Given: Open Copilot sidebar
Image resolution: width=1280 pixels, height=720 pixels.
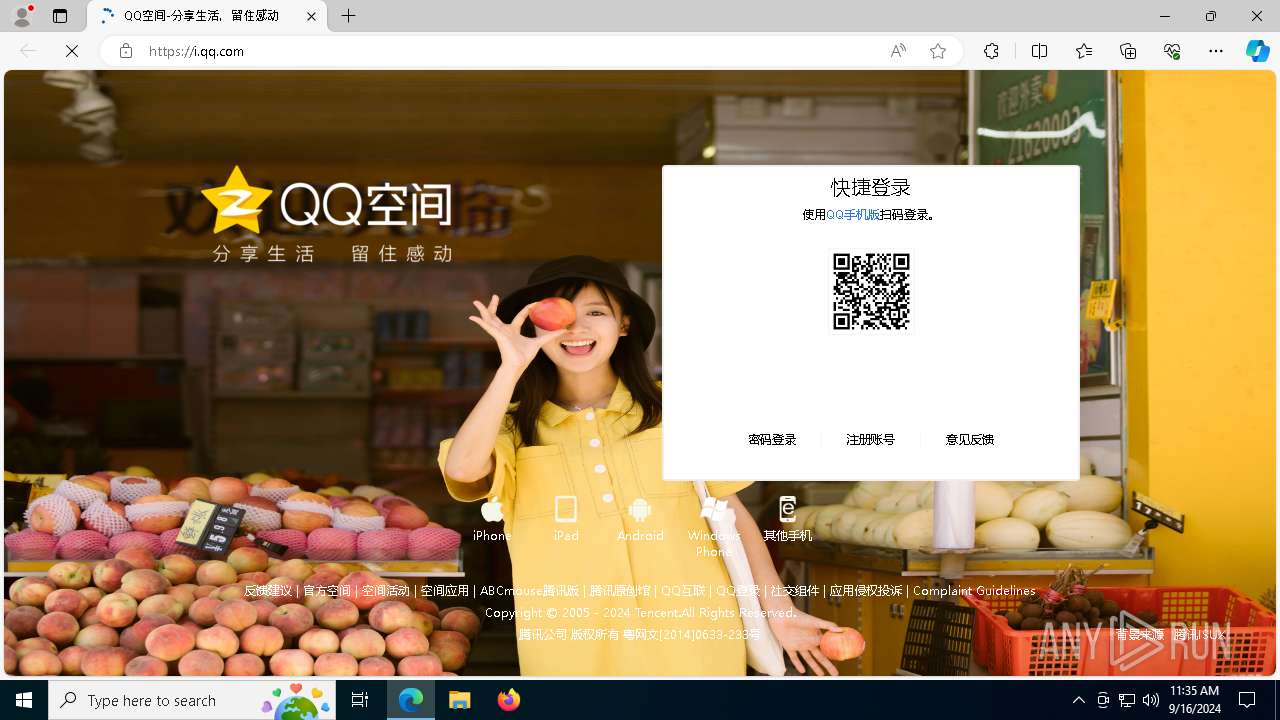Looking at the screenshot, I should tap(1257, 51).
